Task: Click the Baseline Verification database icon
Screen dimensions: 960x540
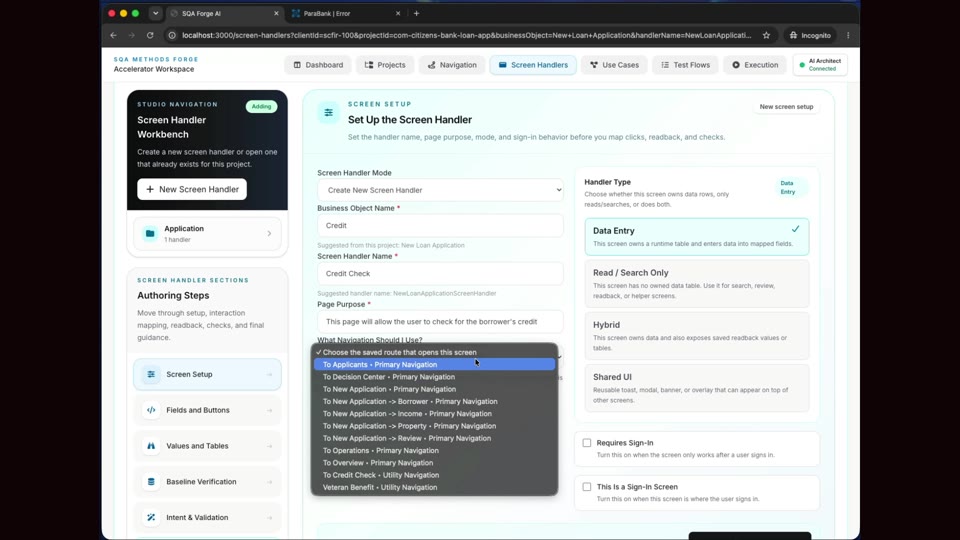Action: [x=151, y=482]
